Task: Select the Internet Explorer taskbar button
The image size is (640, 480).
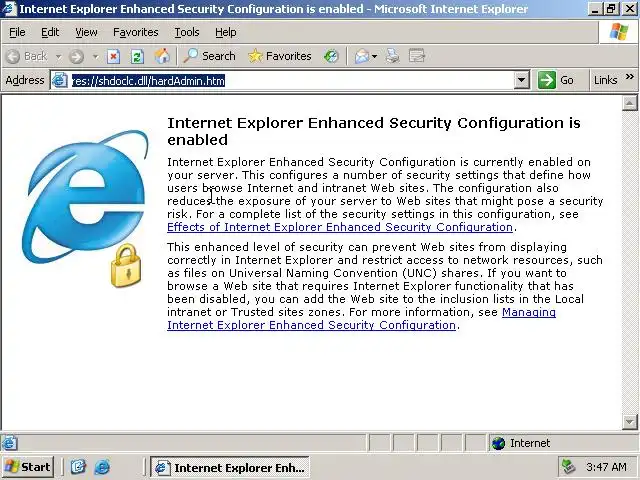Action: click(x=230, y=467)
